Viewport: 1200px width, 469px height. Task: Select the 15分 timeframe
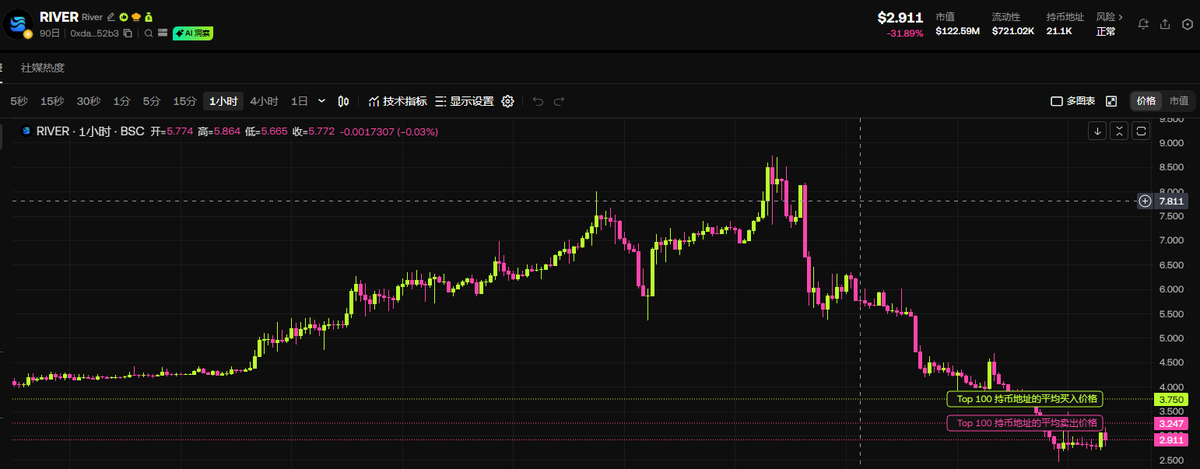tap(185, 101)
